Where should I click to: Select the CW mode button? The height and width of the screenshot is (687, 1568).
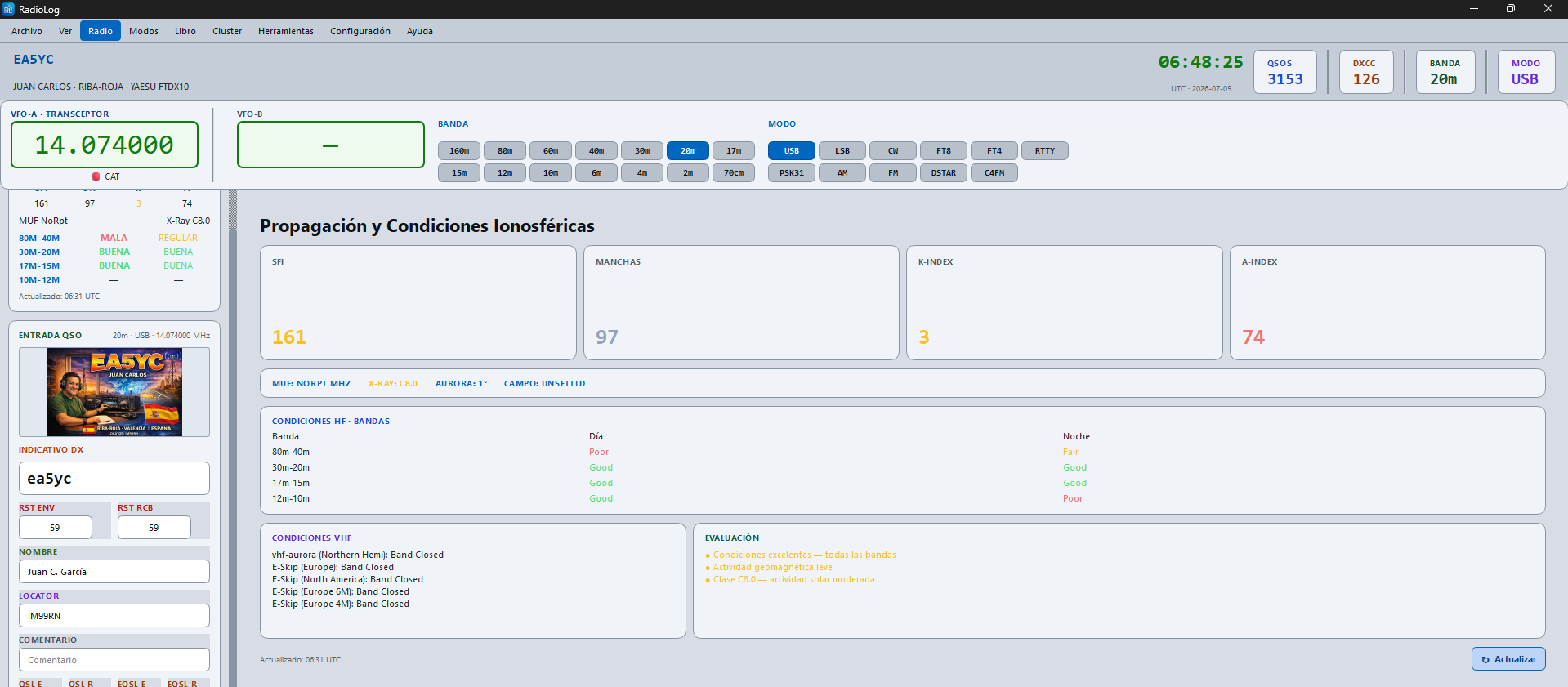(x=893, y=151)
